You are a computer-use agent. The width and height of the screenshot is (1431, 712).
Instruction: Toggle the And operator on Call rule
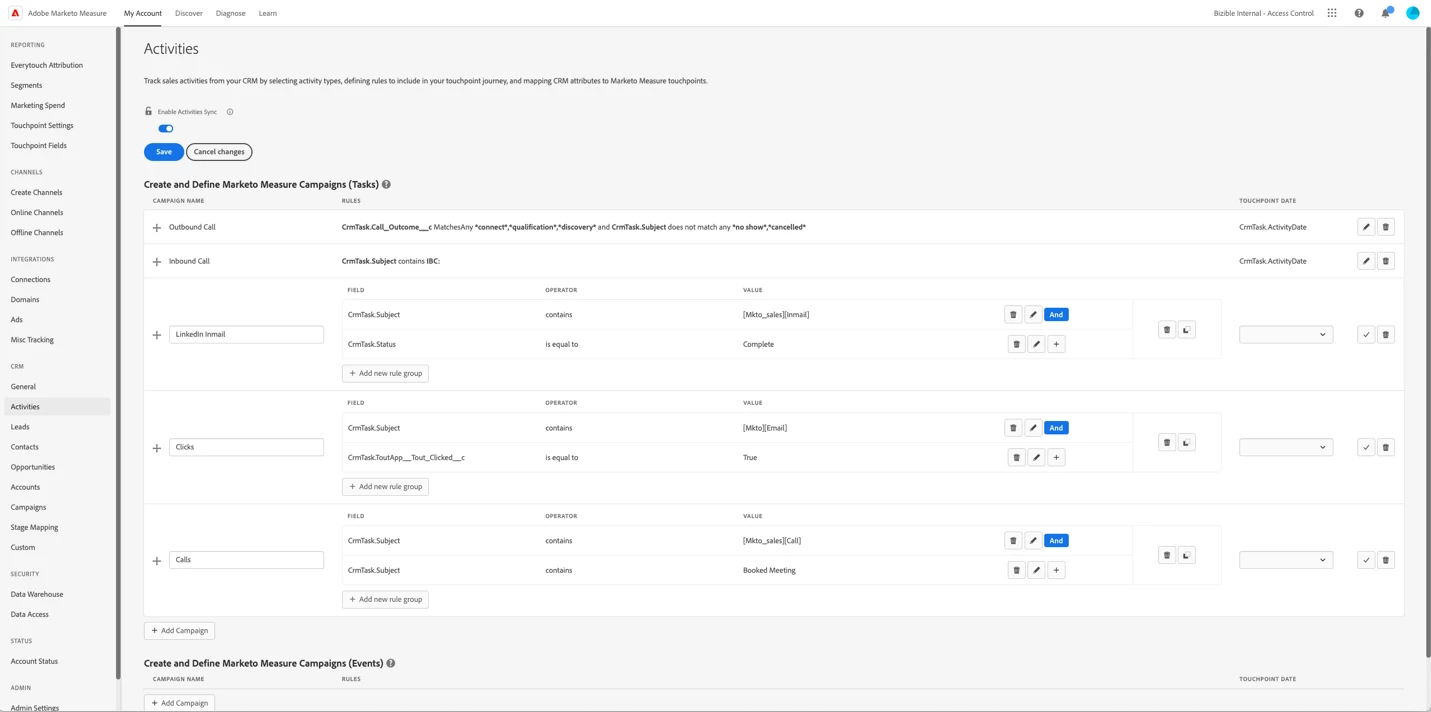pyautogui.click(x=1056, y=541)
